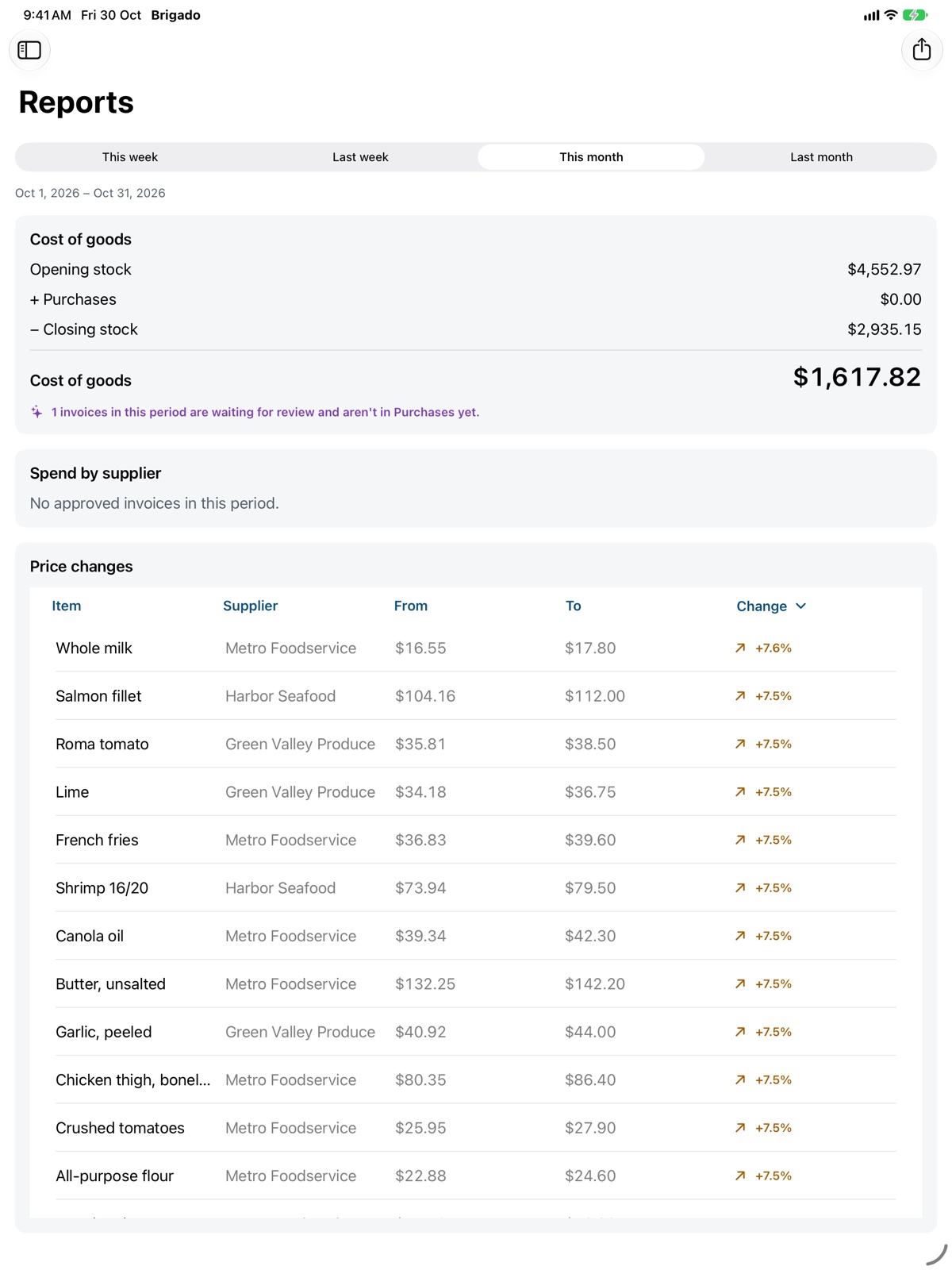Switch to the This week tab

(130, 157)
